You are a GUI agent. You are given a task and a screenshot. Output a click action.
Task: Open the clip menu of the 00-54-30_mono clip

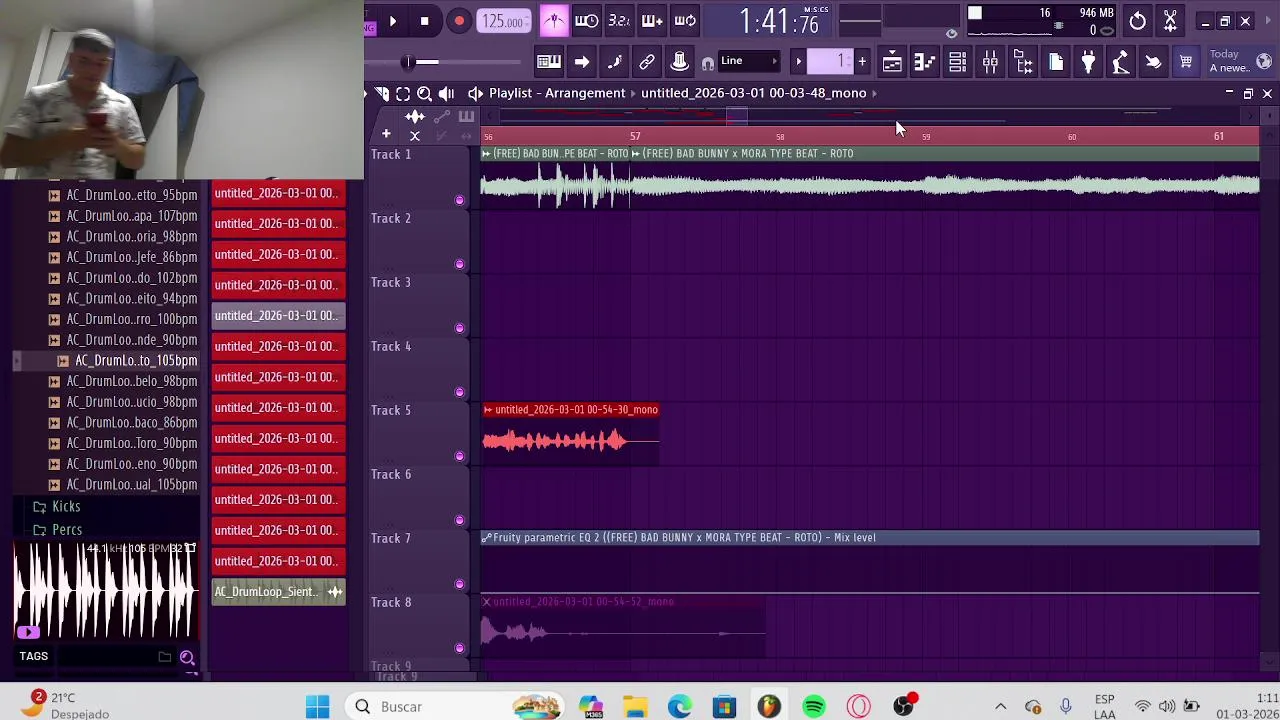[487, 409]
